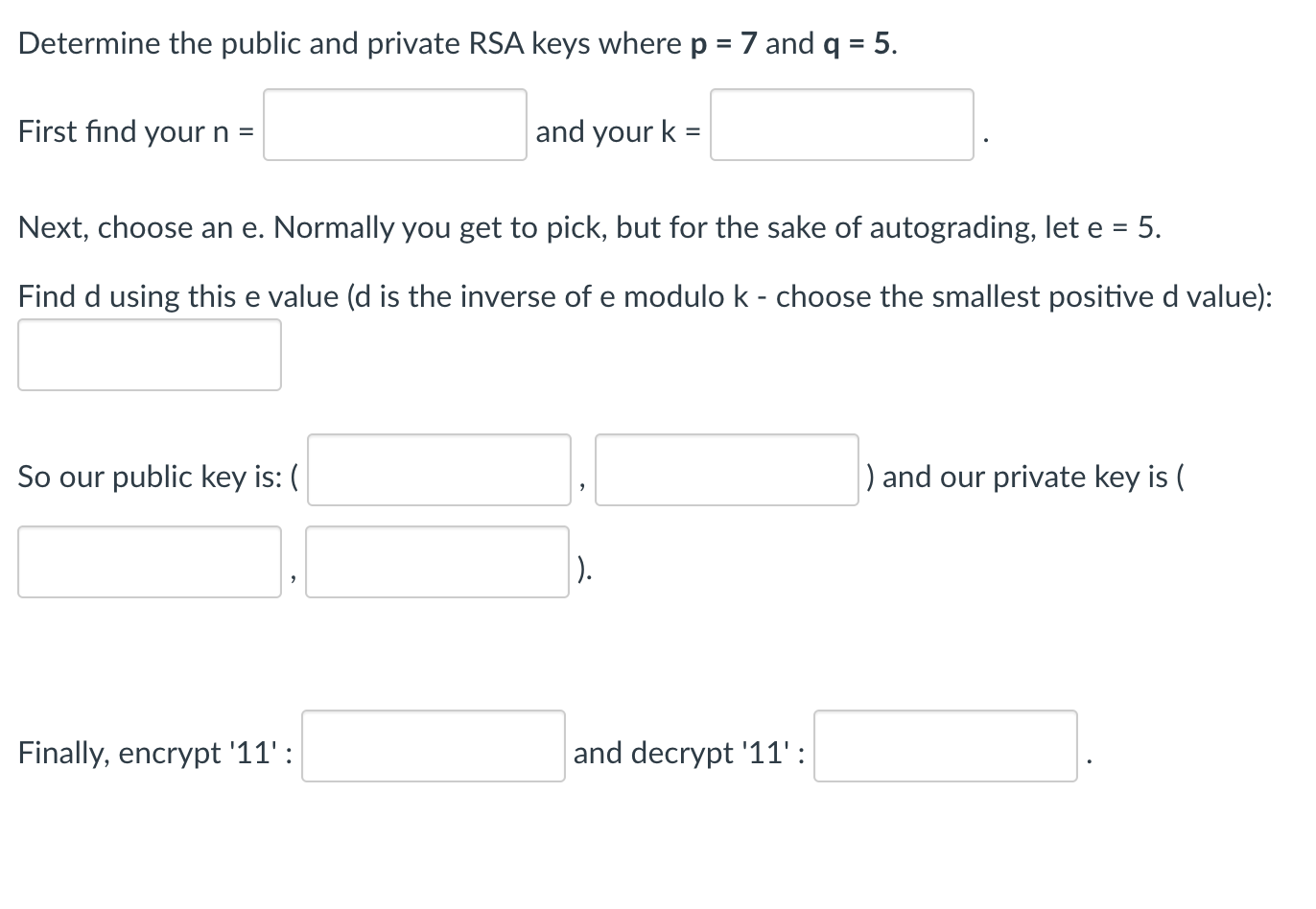Click the decrypt '11' answer field
The image size is (1316, 909).
click(x=945, y=746)
